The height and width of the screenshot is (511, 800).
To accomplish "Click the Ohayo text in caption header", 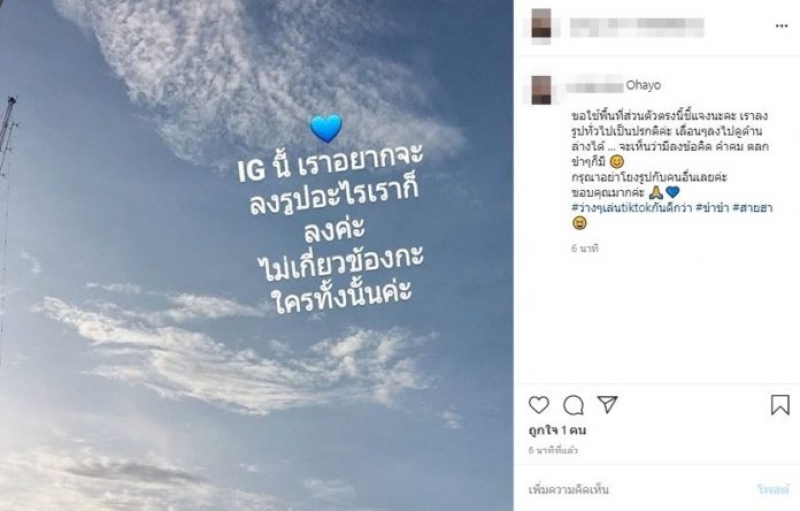I will pyautogui.click(x=643, y=86).
